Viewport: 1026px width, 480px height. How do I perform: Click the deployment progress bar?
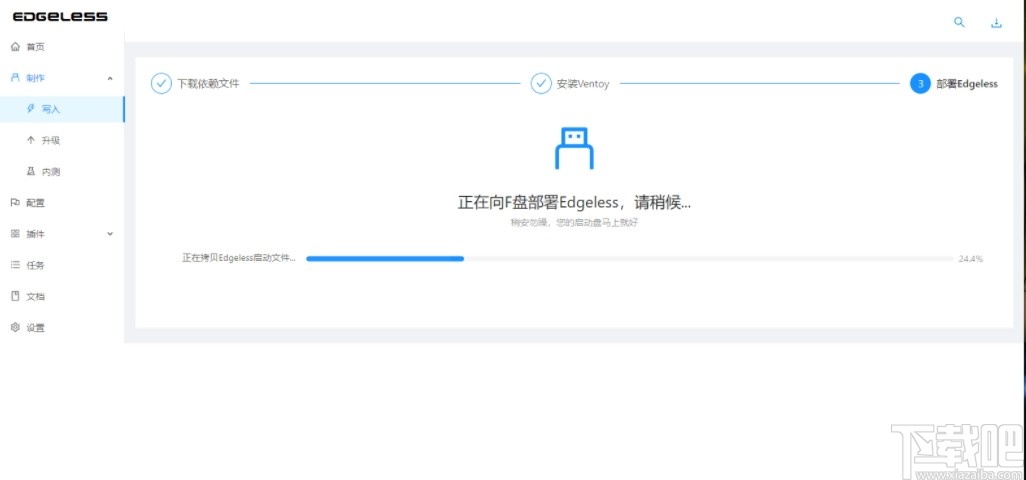click(x=629, y=259)
